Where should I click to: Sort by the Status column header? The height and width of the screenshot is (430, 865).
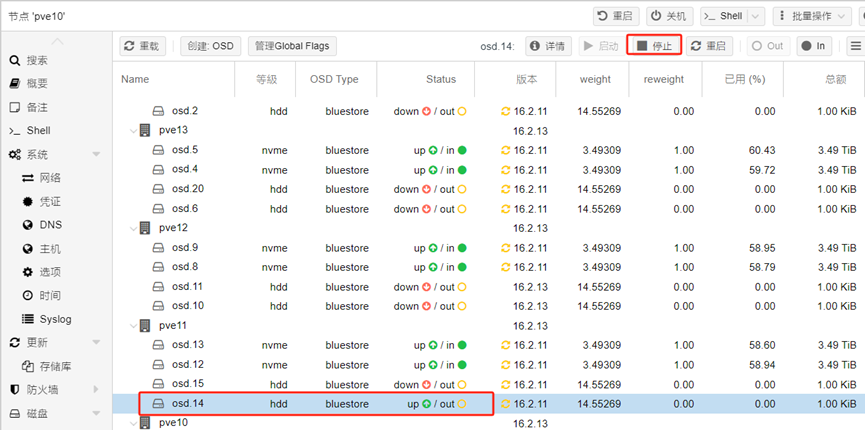pyautogui.click(x=426, y=79)
